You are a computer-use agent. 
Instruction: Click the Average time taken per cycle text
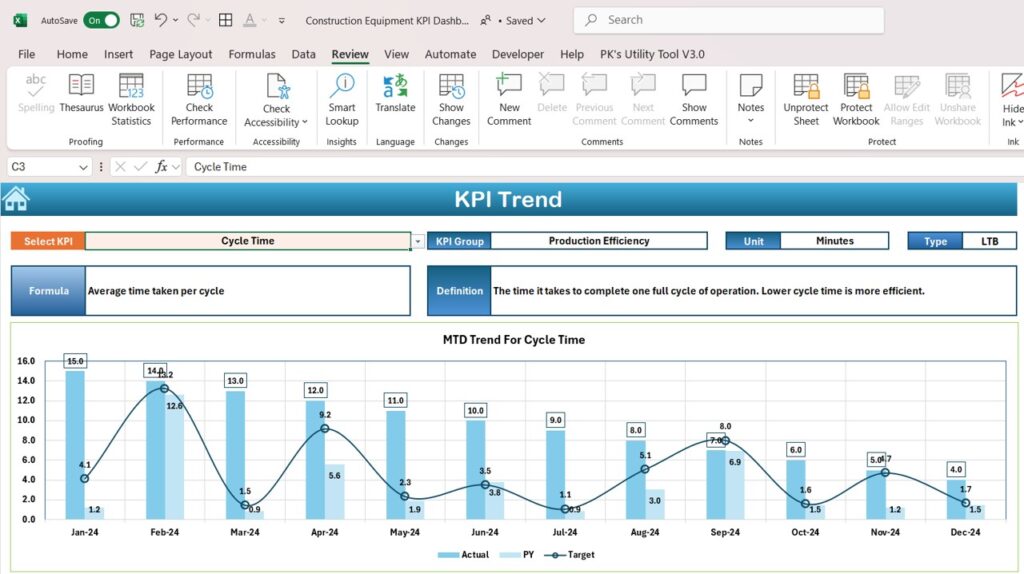coord(156,291)
